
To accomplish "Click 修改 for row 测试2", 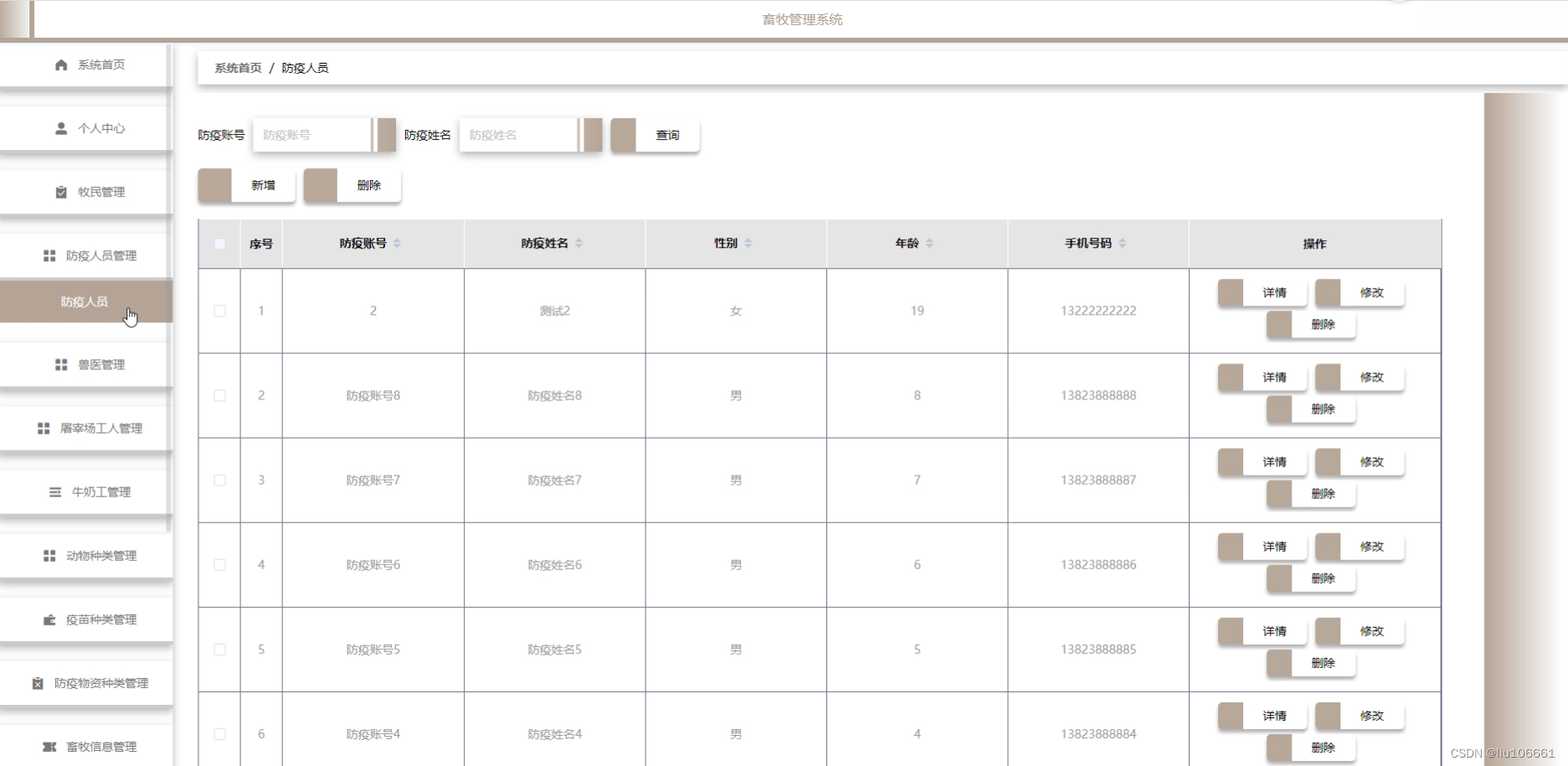I will [x=1360, y=292].
